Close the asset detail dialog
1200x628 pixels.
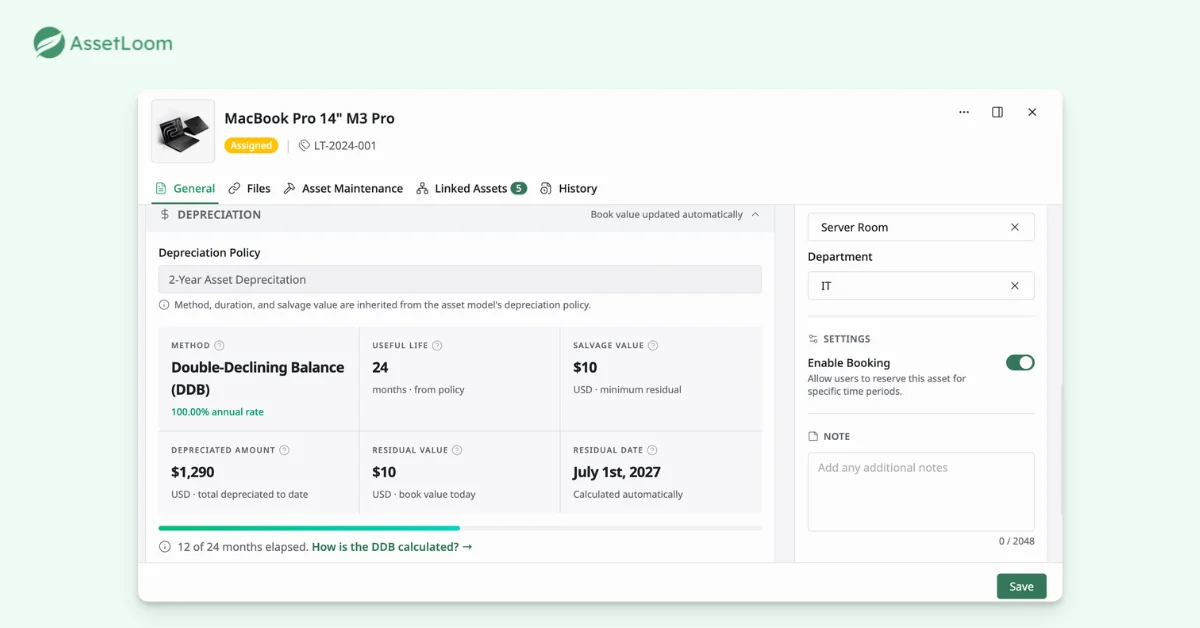click(x=1032, y=112)
